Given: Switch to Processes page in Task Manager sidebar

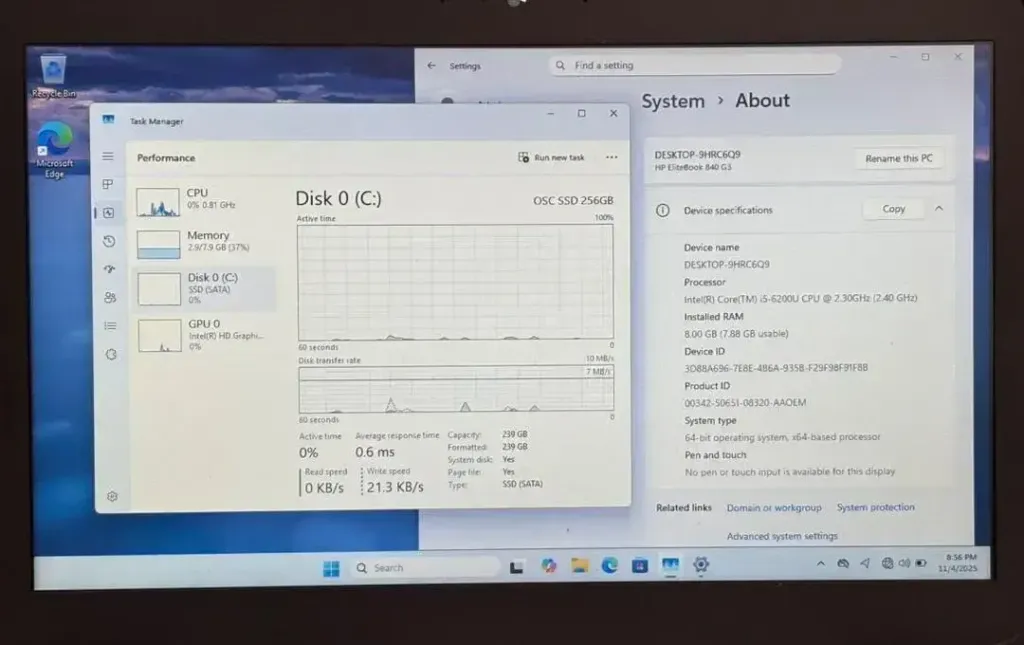Looking at the screenshot, I should pyautogui.click(x=108, y=185).
